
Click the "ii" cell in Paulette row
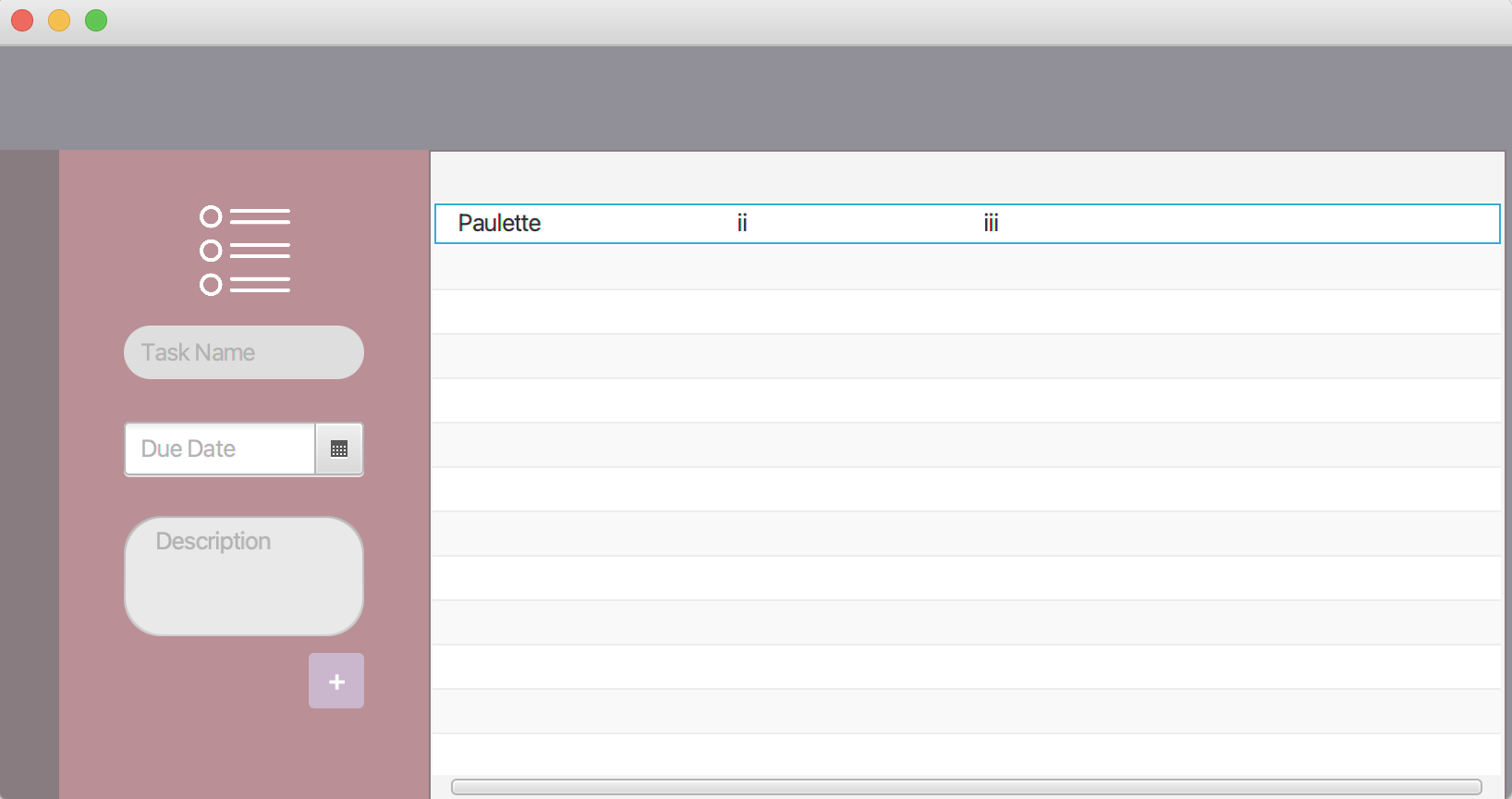tap(742, 224)
